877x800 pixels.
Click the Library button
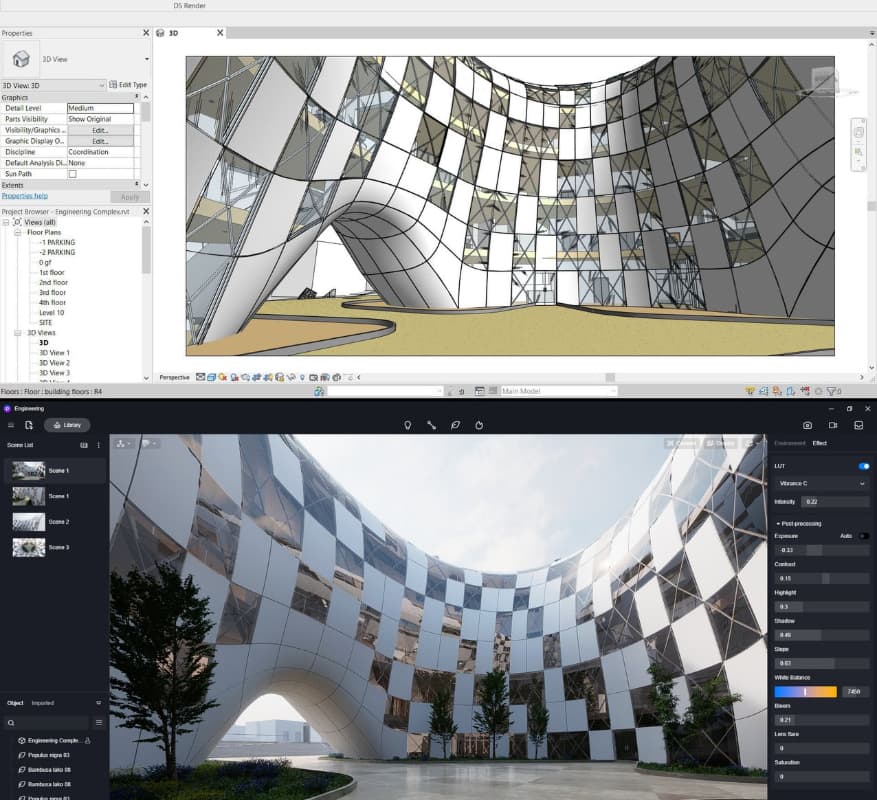coord(66,425)
